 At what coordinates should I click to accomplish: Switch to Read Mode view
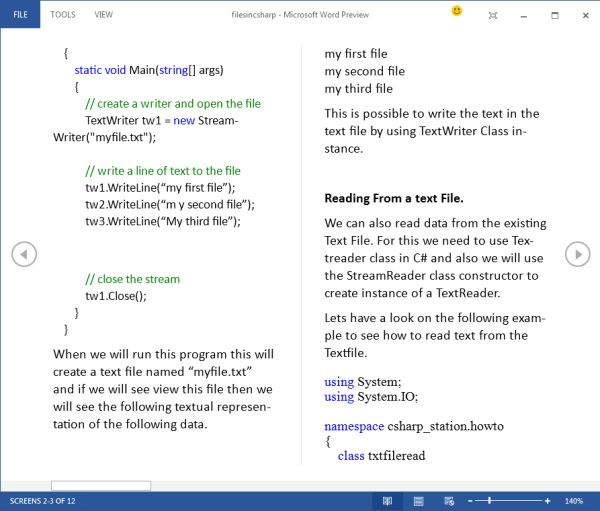pyautogui.click(x=387, y=501)
